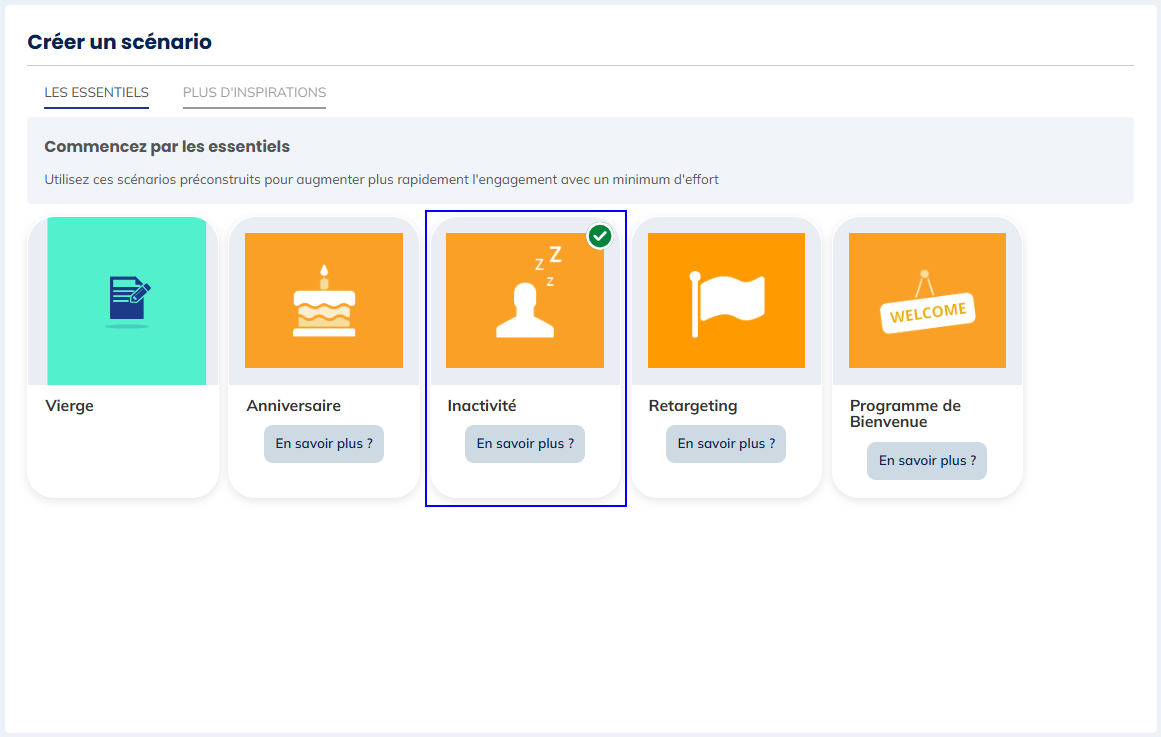The width and height of the screenshot is (1161, 737).
Task: Click the blank document pencil icon
Action: [128, 301]
